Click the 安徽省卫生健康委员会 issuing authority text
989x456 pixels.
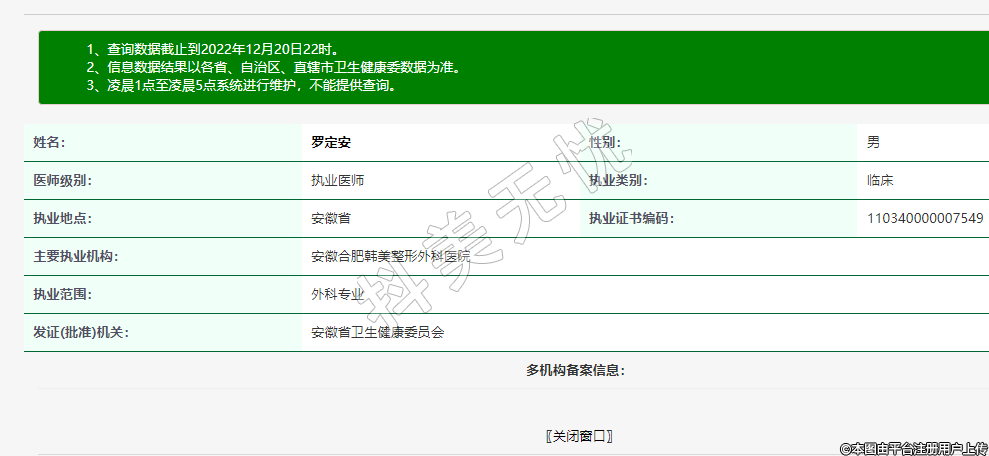click(x=378, y=333)
